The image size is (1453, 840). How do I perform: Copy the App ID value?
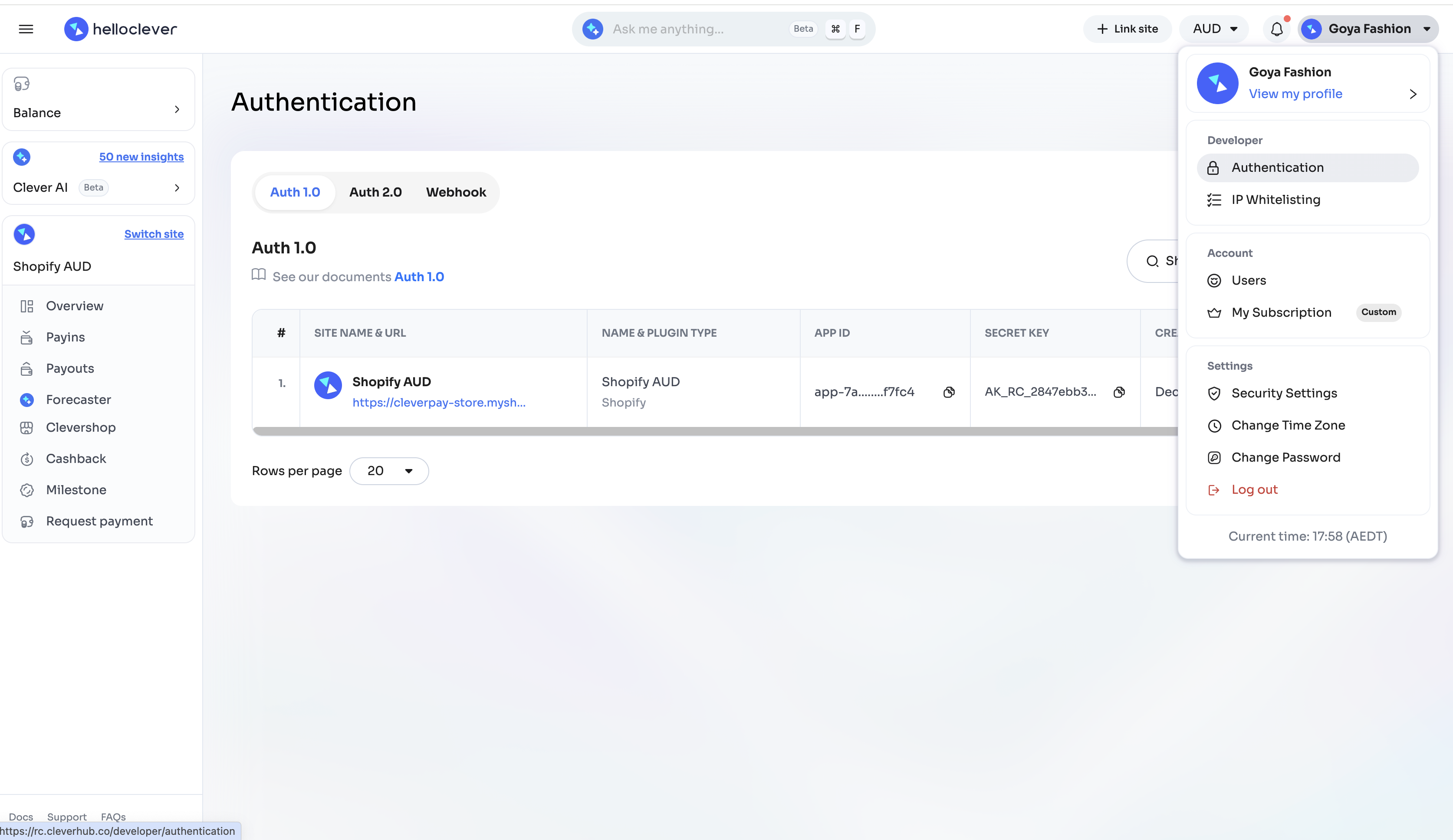pyautogui.click(x=949, y=392)
